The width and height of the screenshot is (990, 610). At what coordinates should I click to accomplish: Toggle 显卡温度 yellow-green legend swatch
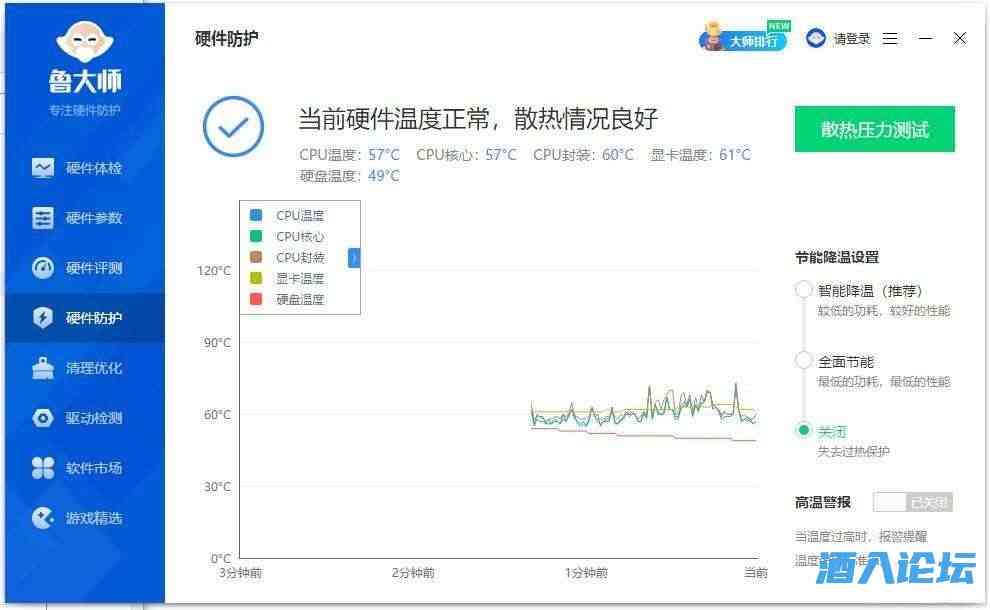click(x=256, y=278)
